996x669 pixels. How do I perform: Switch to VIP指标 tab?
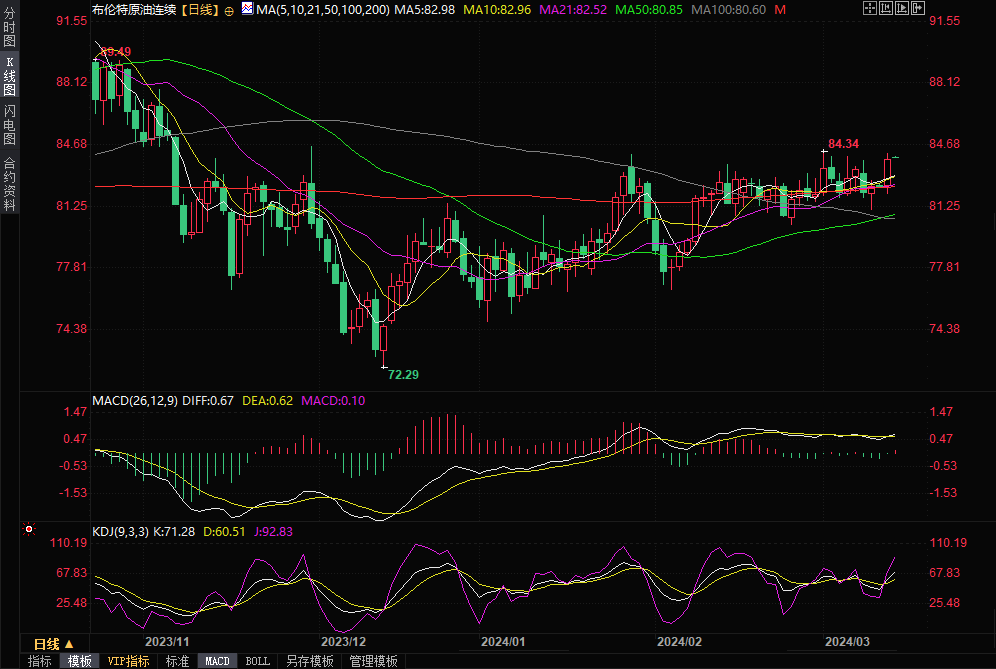[x=128, y=661]
